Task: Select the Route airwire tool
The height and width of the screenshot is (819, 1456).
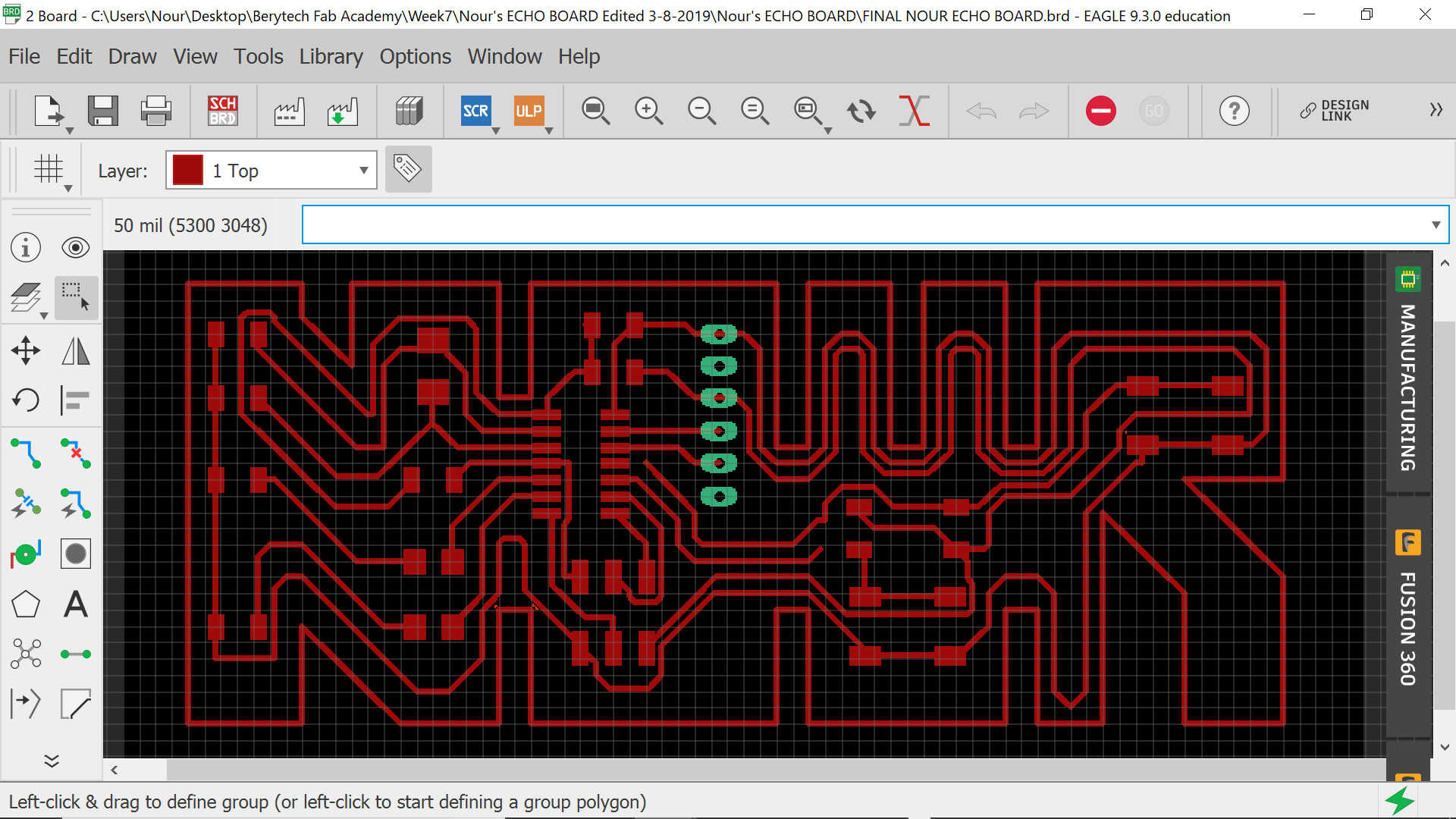Action: [x=26, y=453]
